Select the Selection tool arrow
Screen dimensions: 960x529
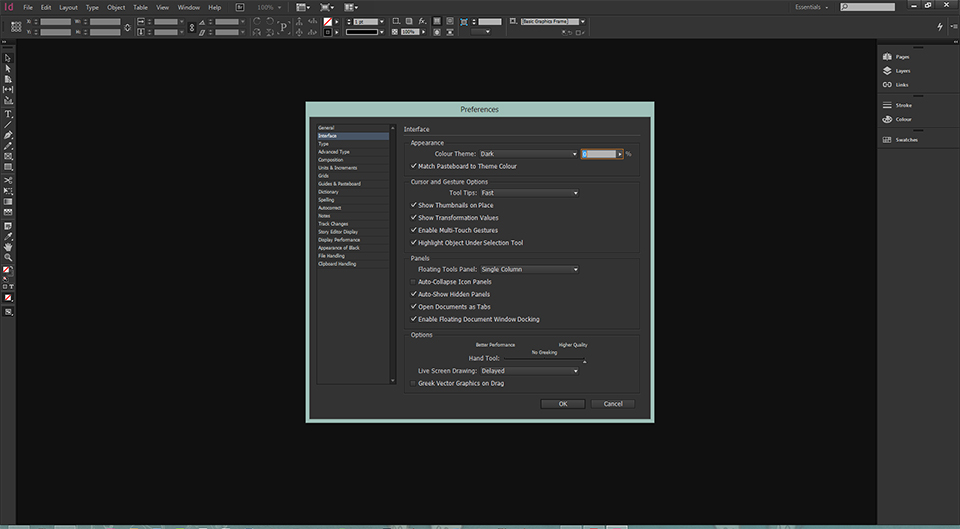pos(8,58)
